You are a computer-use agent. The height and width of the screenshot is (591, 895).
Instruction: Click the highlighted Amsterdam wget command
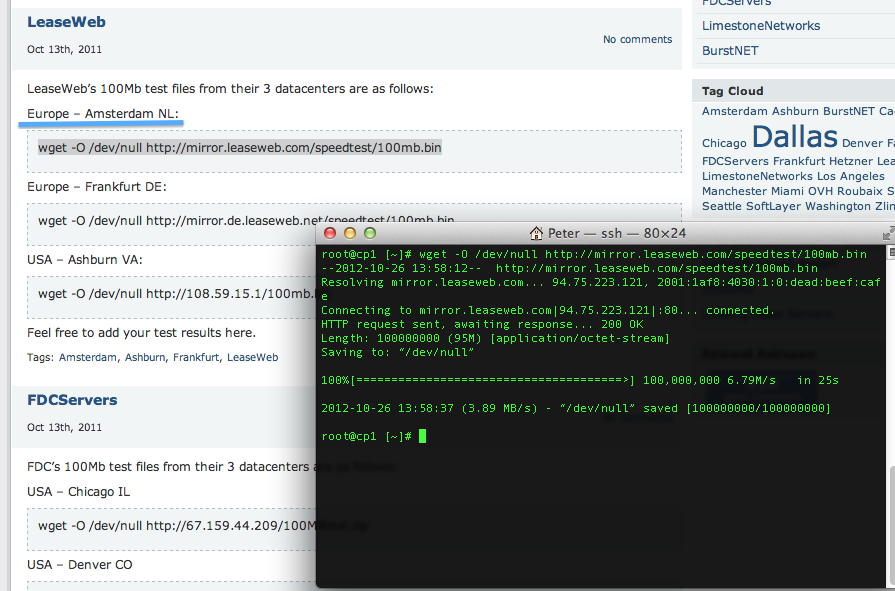[x=240, y=148]
